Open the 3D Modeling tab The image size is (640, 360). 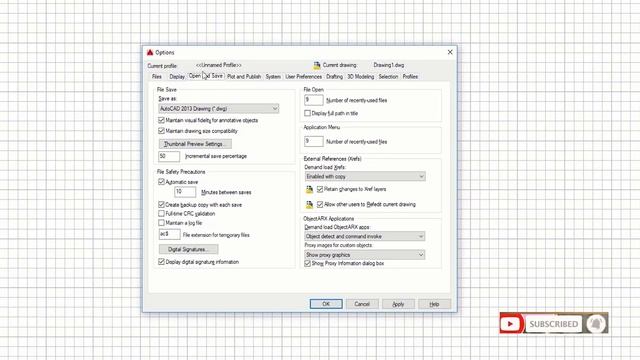(x=360, y=77)
